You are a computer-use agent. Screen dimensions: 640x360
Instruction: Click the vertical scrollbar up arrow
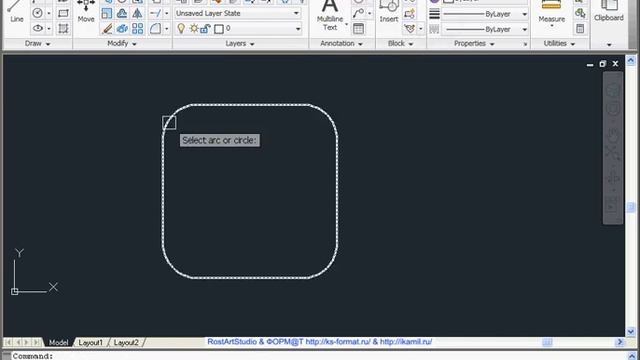(631, 60)
